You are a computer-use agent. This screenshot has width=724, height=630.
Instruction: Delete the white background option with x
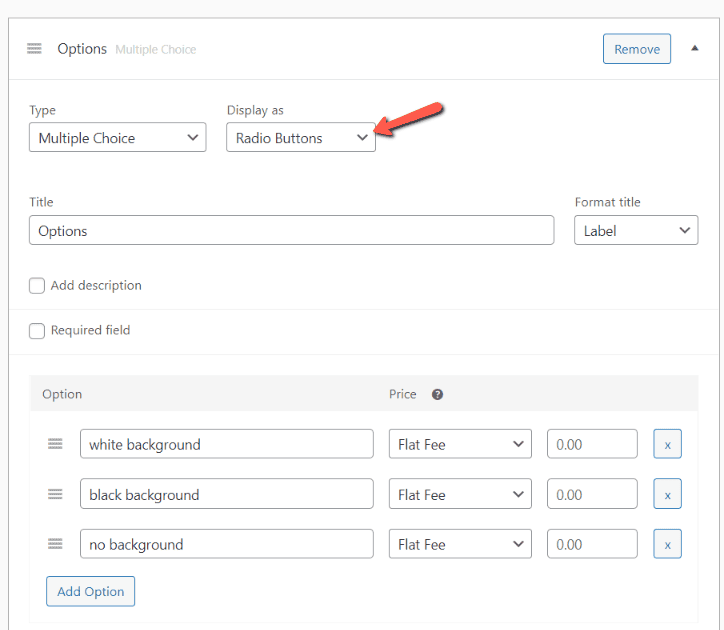[667, 444]
